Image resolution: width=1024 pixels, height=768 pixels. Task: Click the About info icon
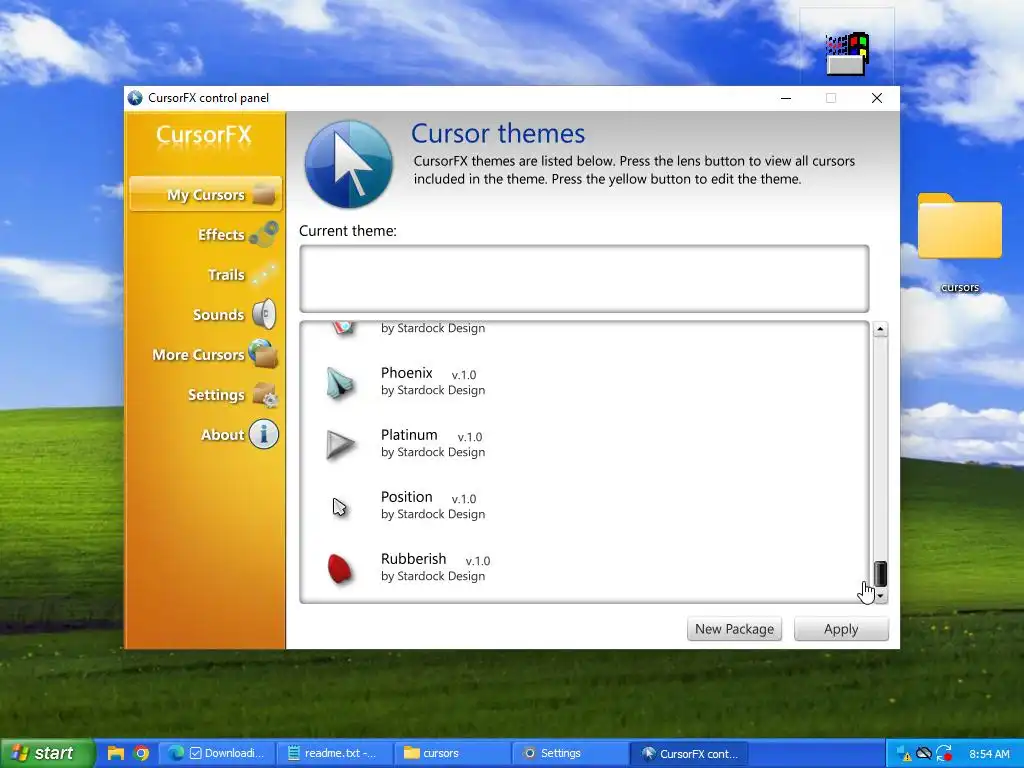264,434
